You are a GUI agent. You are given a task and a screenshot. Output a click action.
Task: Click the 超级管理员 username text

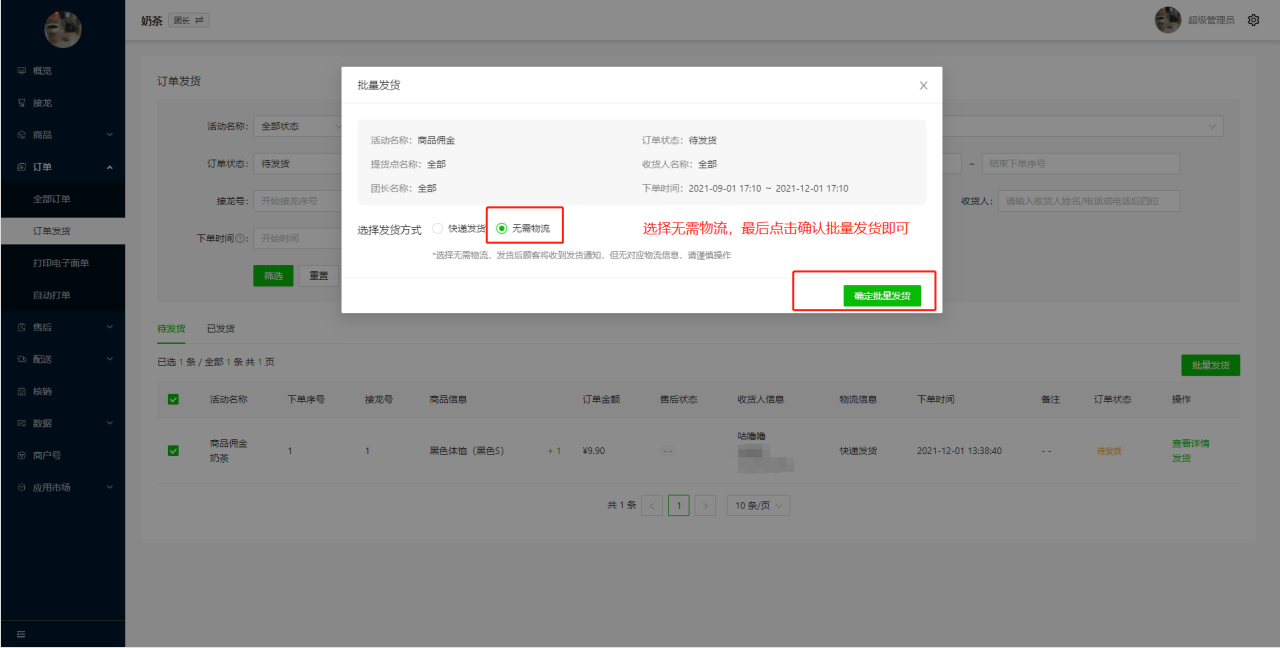pyautogui.click(x=1211, y=20)
